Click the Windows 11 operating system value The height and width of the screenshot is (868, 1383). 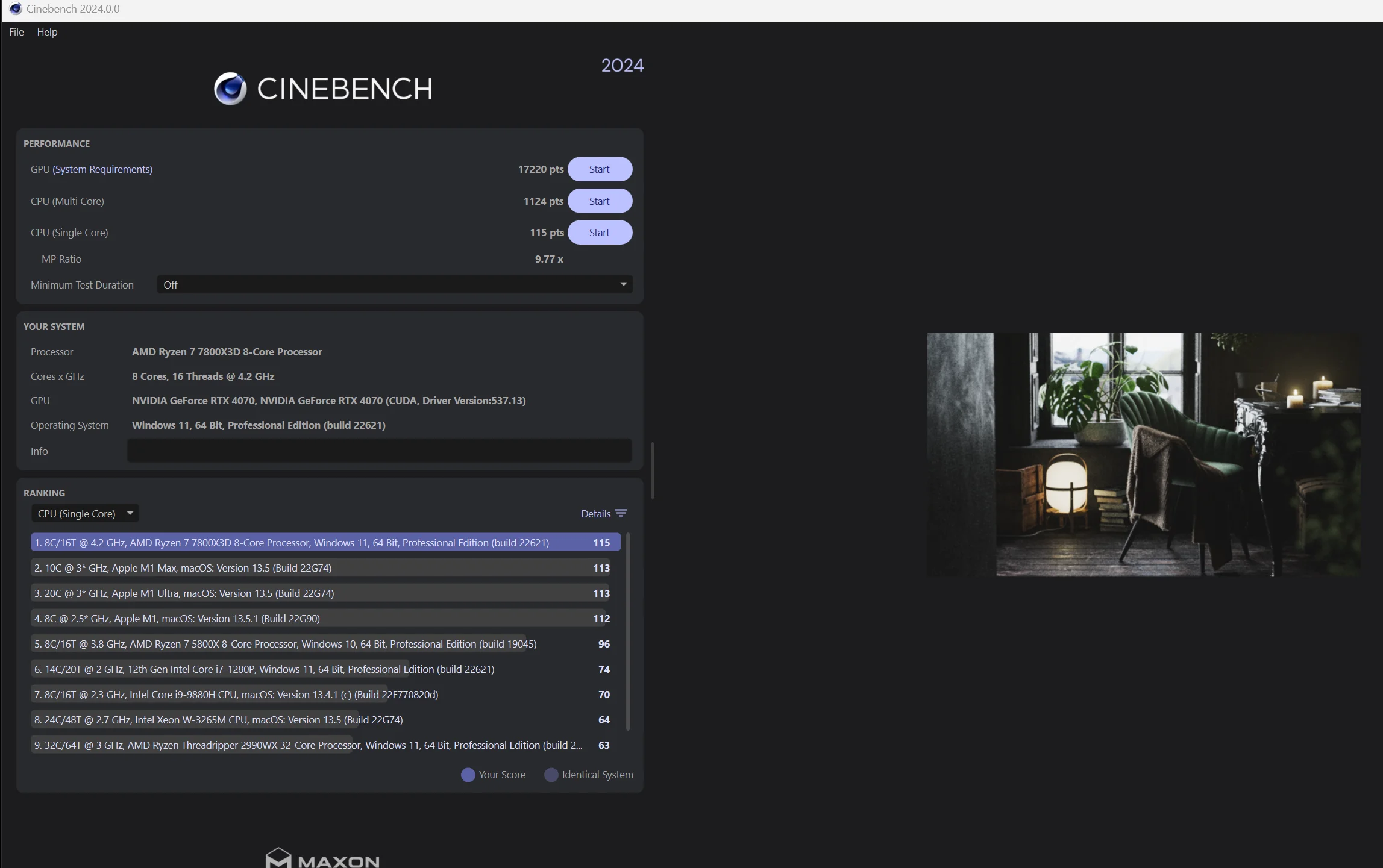point(259,425)
